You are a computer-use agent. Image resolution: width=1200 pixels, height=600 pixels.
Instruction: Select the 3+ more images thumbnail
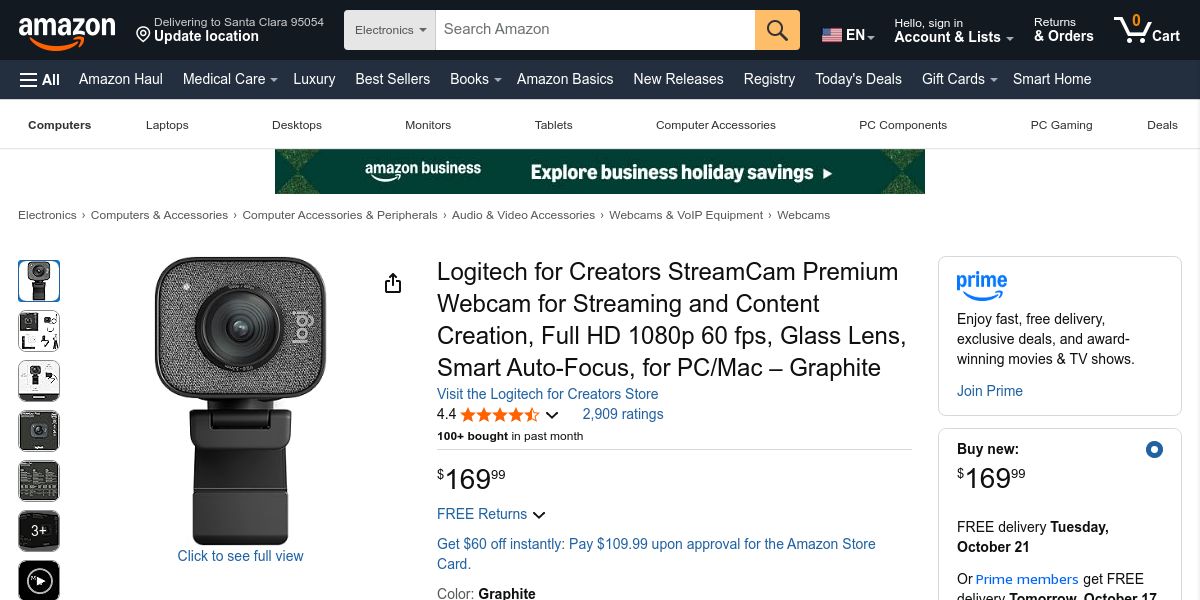[x=39, y=531]
